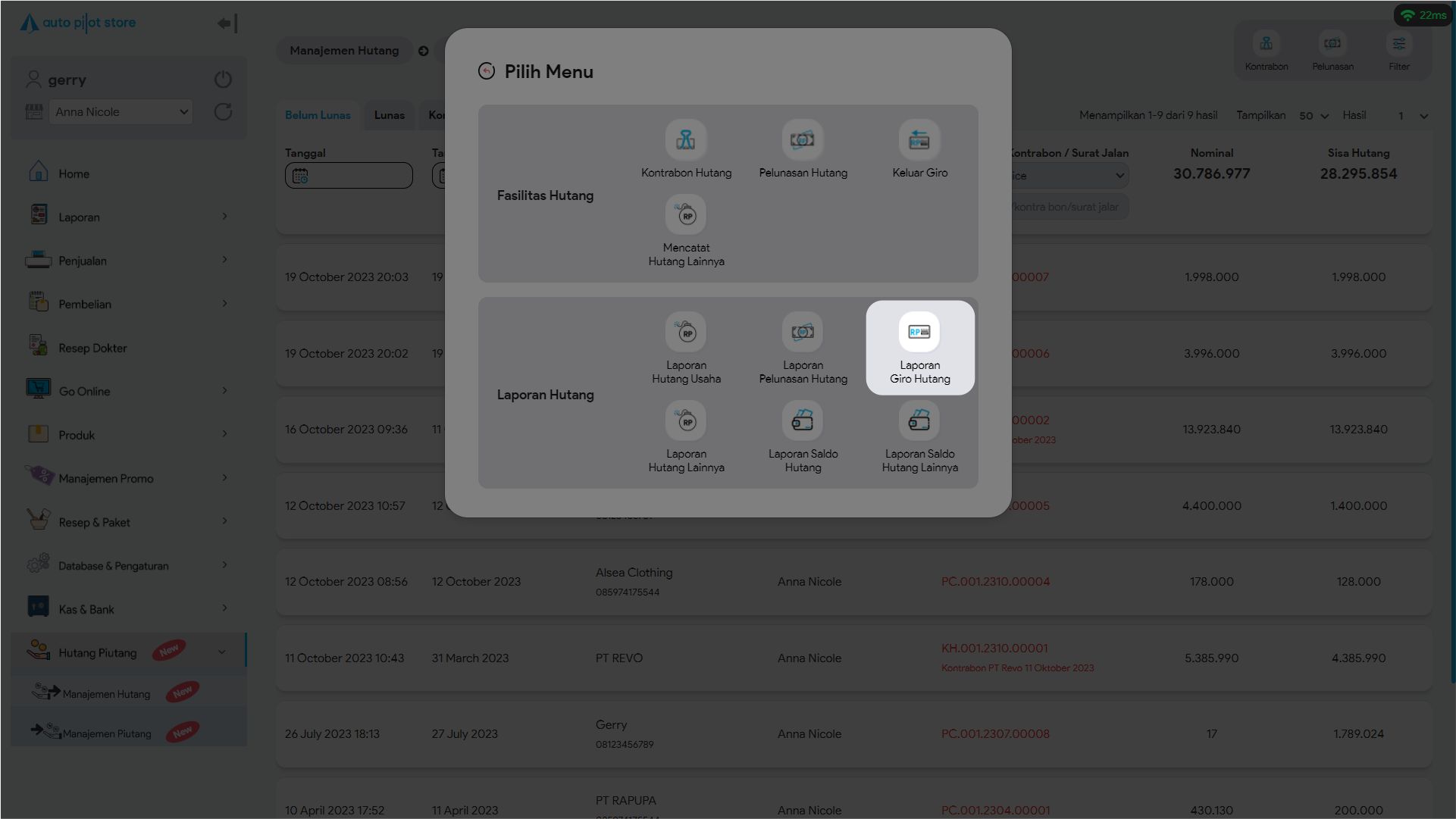Click the Tanggal date input field
Image resolution: width=1456 pixels, height=819 pixels.
[x=349, y=176]
